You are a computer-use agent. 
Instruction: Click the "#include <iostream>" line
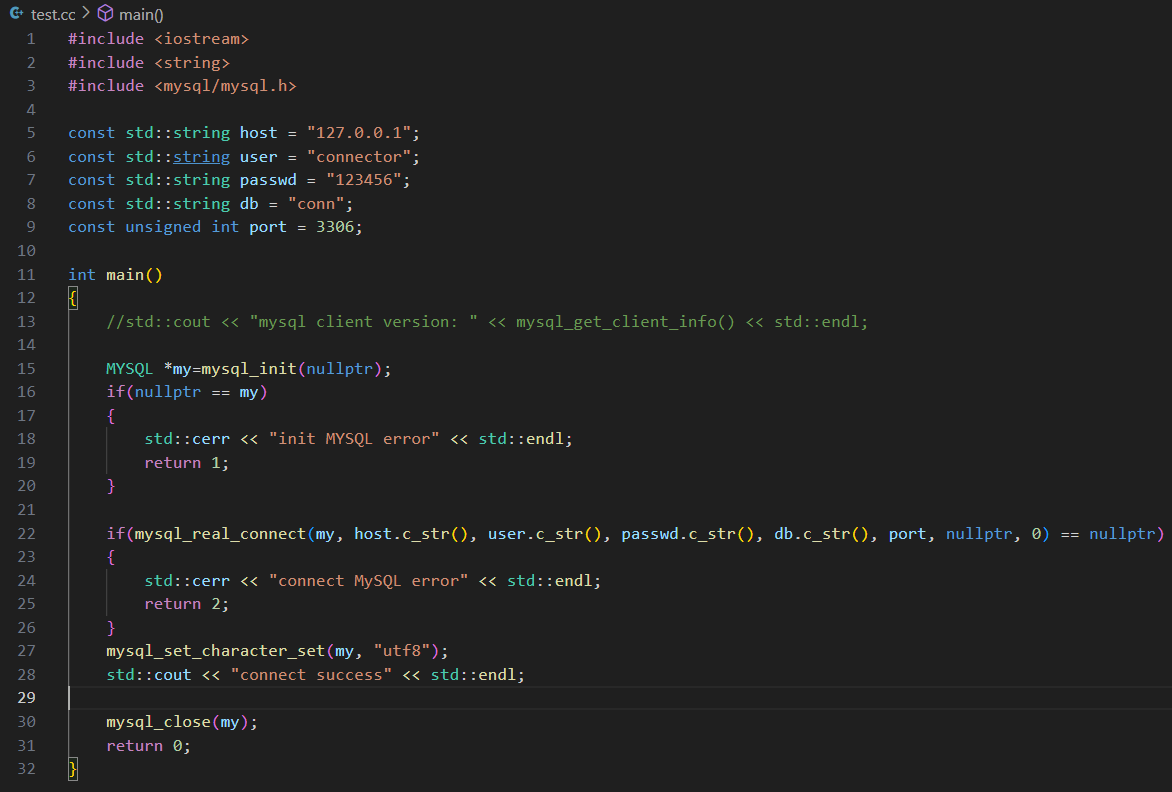coord(158,39)
